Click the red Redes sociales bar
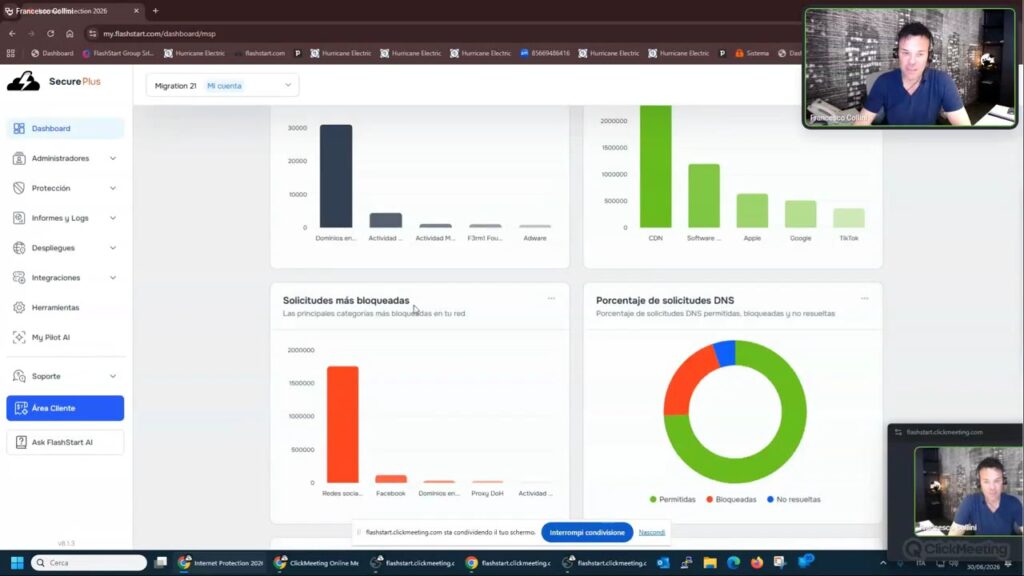1024x576 pixels. pyautogui.click(x=343, y=424)
